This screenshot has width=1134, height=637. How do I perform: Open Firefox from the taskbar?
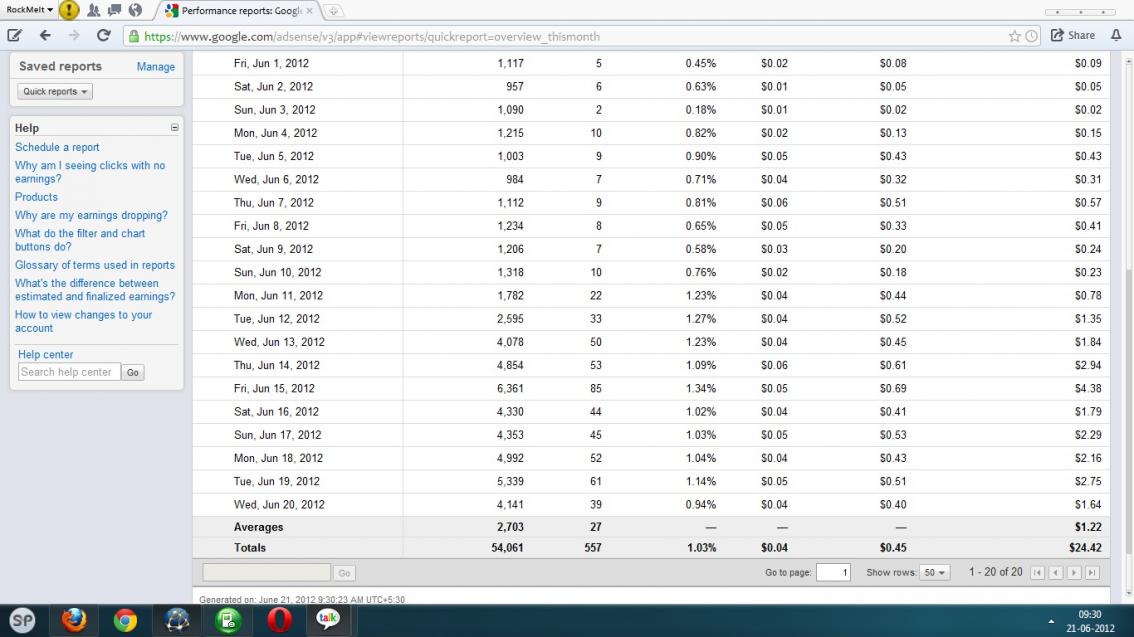pyautogui.click(x=74, y=620)
